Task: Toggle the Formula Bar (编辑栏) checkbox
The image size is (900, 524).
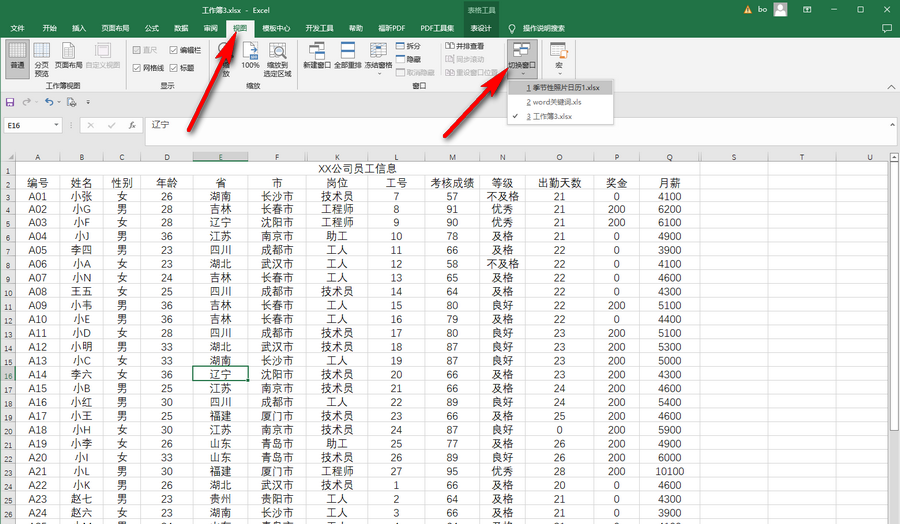Action: coord(175,49)
